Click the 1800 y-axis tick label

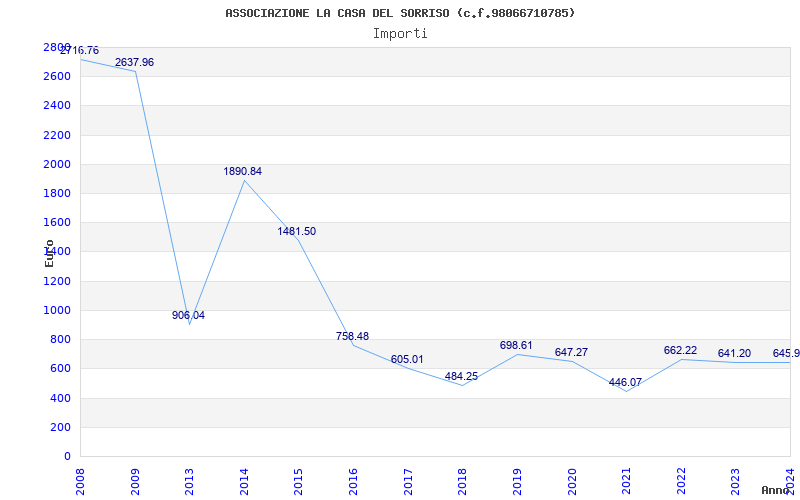57,193
